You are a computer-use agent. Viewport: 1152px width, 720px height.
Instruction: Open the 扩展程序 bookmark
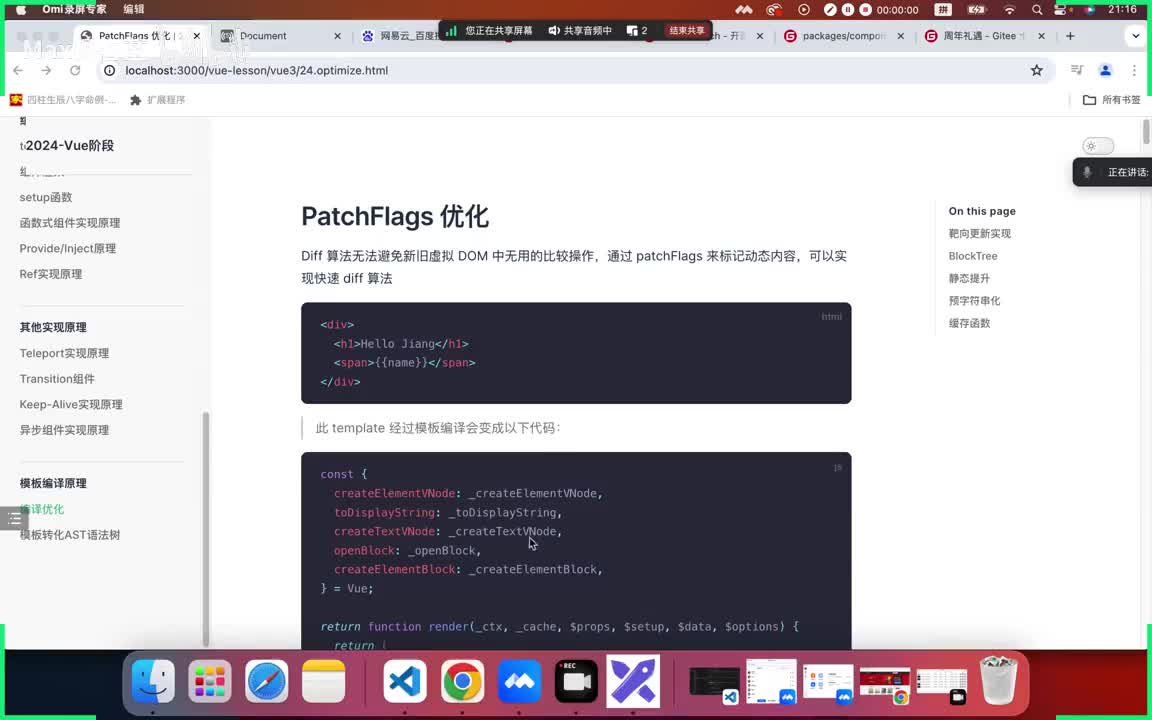157,100
